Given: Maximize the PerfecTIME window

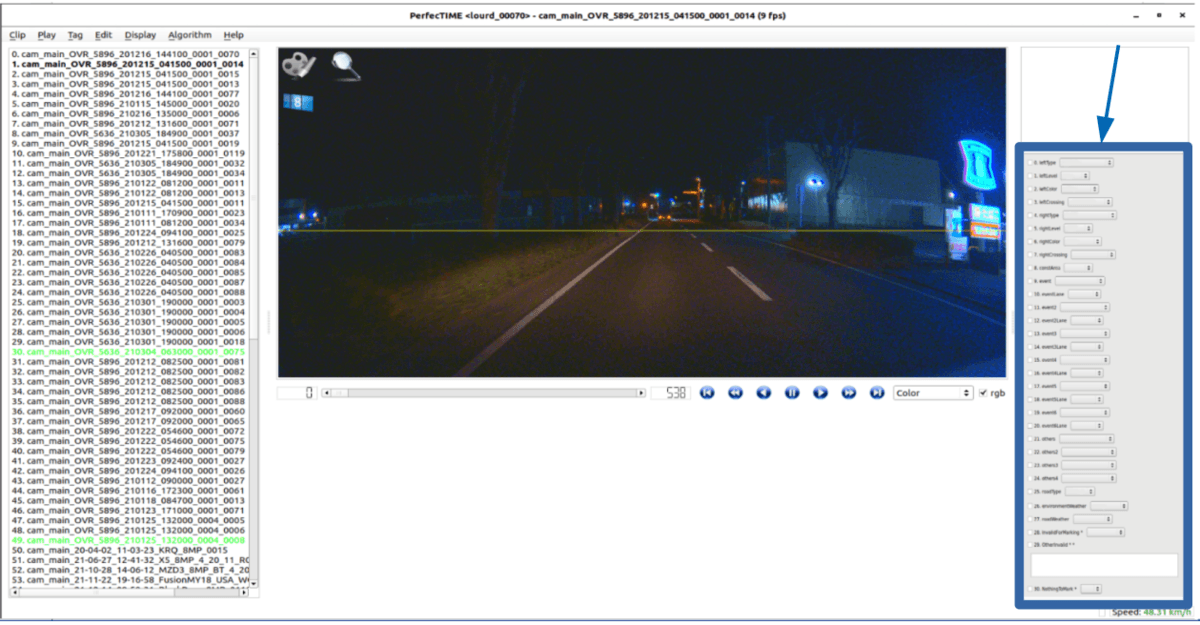Looking at the screenshot, I should [1159, 15].
